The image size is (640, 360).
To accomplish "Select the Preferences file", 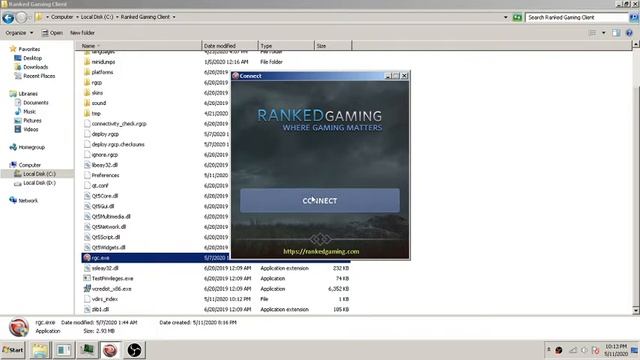I will tap(105, 175).
